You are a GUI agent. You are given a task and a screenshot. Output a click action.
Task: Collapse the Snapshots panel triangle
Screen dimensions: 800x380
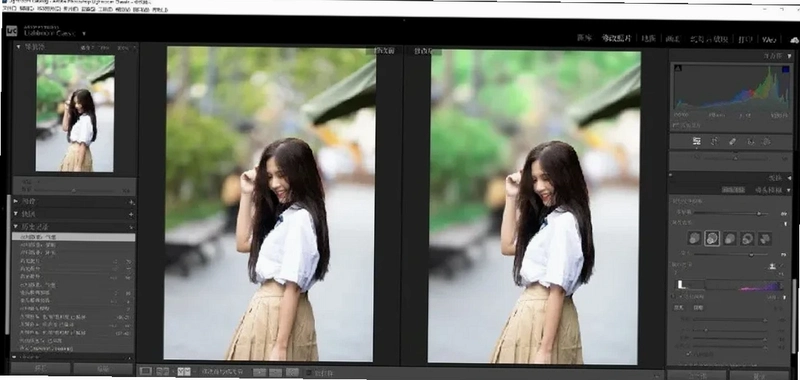[x=16, y=214]
